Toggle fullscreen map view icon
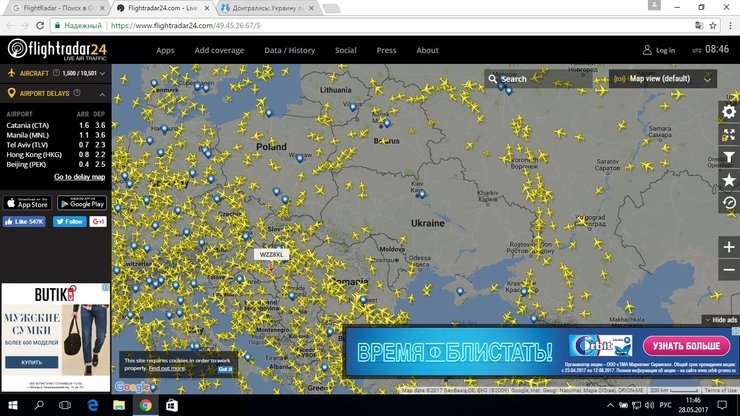The width and height of the screenshot is (740, 416). point(728,134)
